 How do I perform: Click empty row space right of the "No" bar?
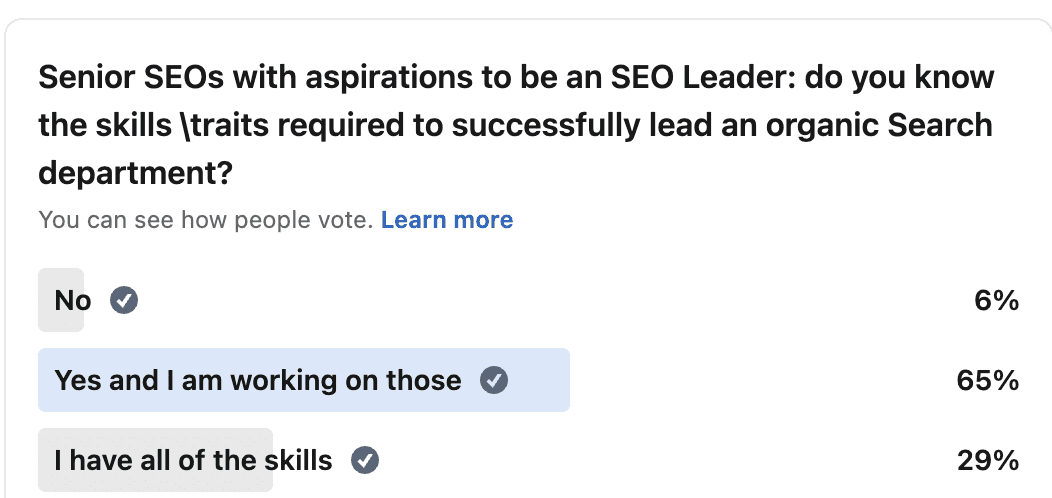(550, 300)
